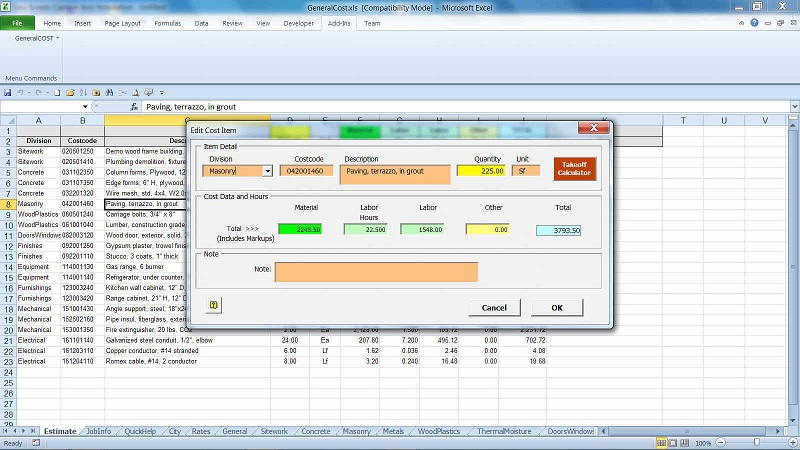Switch to Page Layout view in status bar
Screen dimensions: 800x450
[x=673, y=443]
